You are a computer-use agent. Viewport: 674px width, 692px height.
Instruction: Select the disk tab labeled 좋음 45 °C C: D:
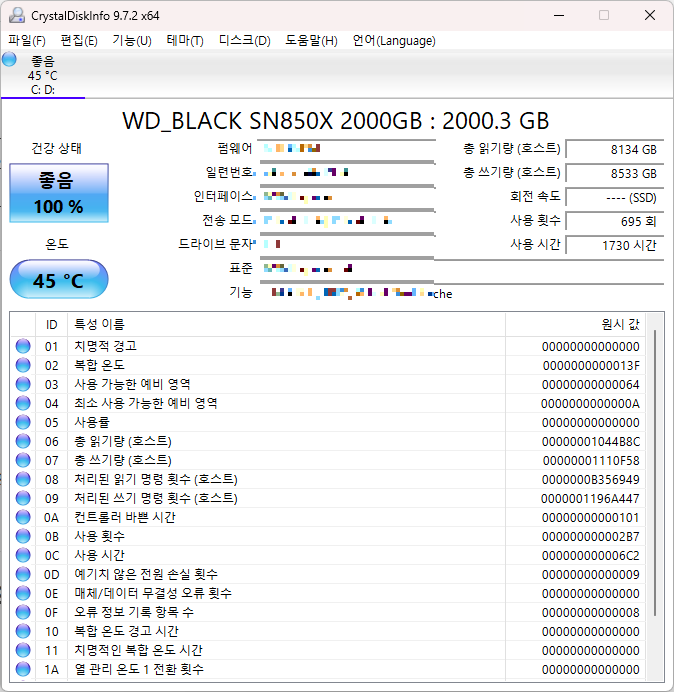pyautogui.click(x=43, y=75)
